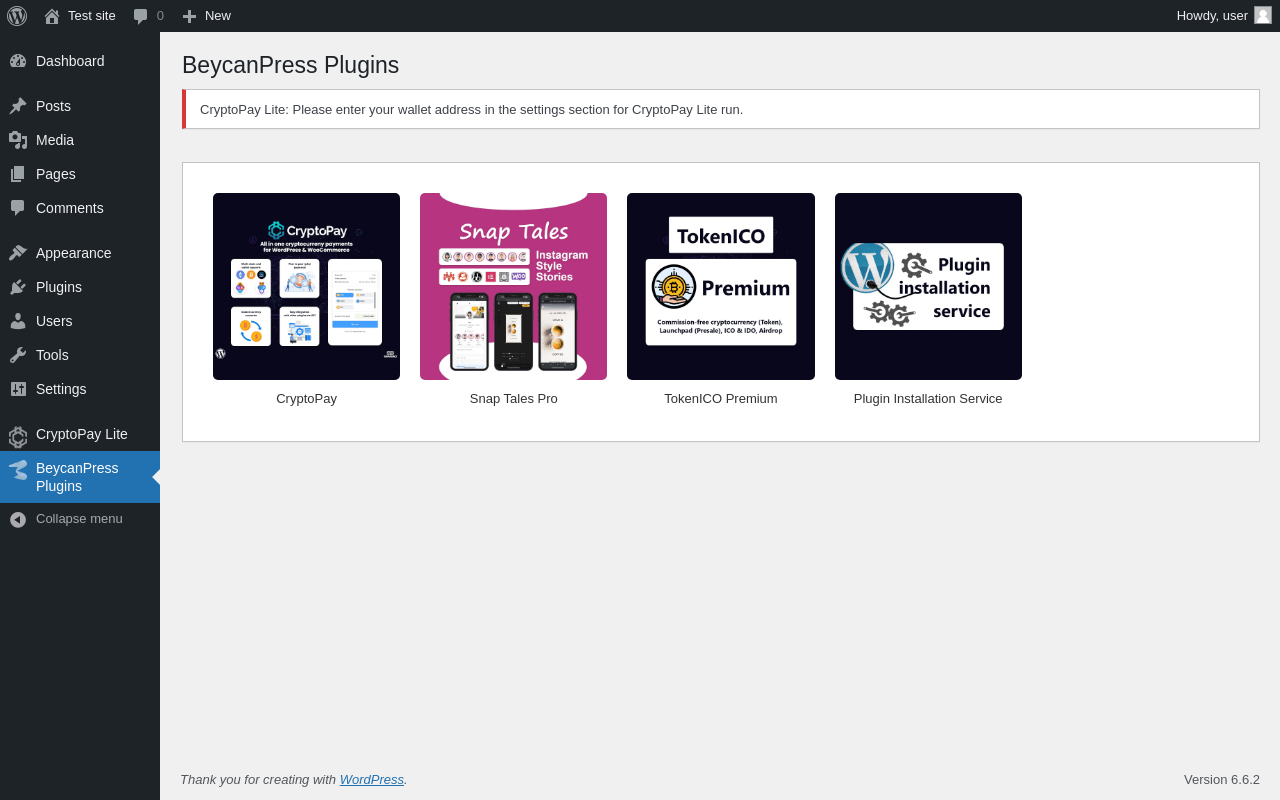Click the Posts pushpin icon

coord(18,106)
